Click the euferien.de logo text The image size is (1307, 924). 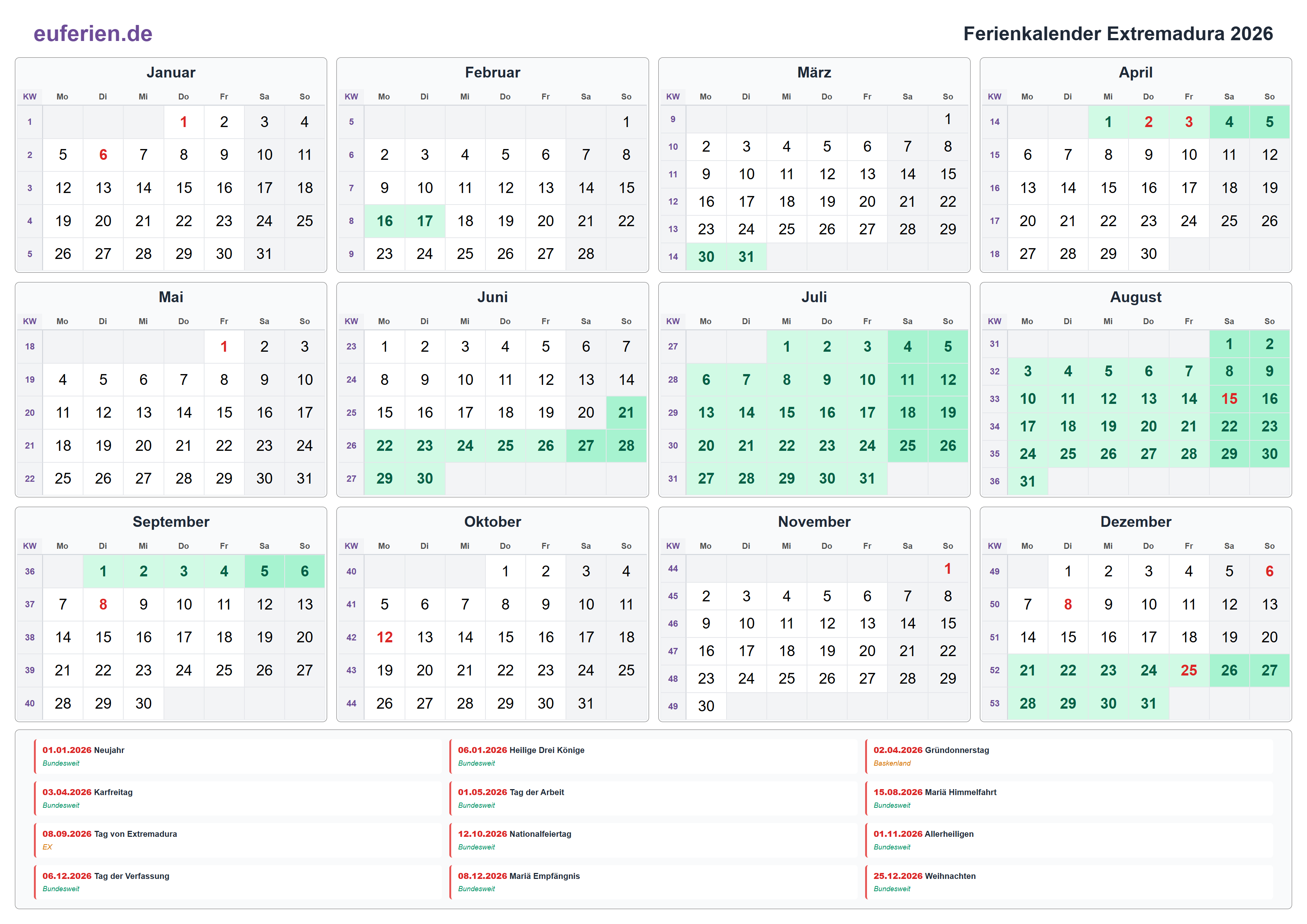[93, 34]
